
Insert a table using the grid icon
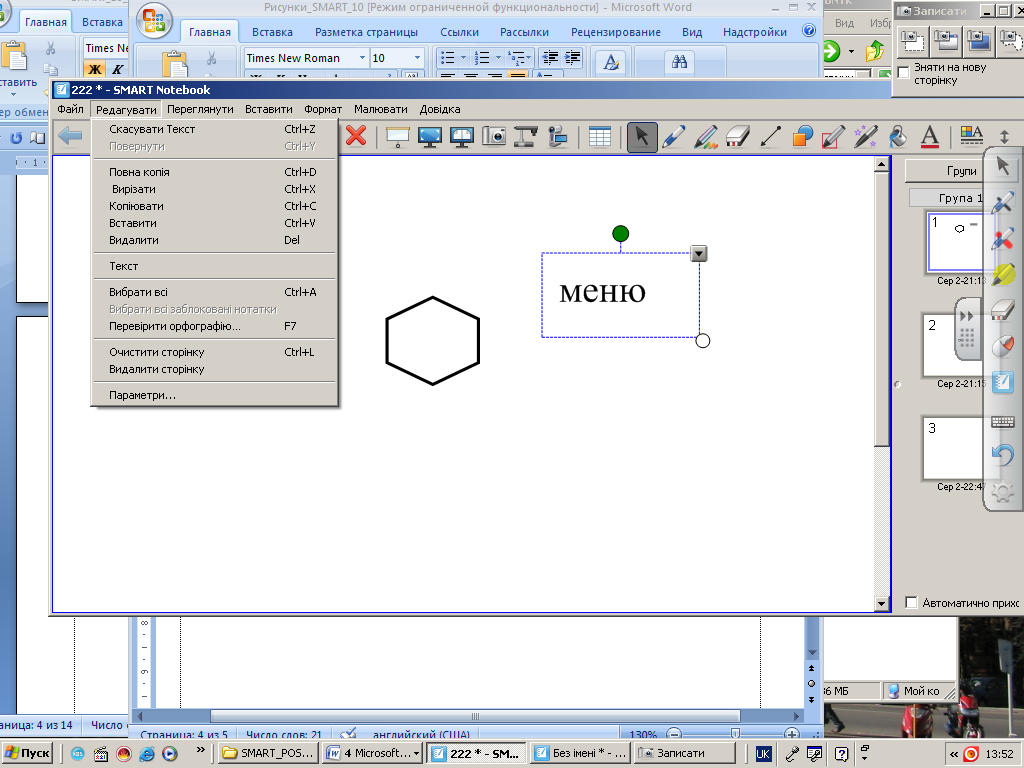point(599,136)
